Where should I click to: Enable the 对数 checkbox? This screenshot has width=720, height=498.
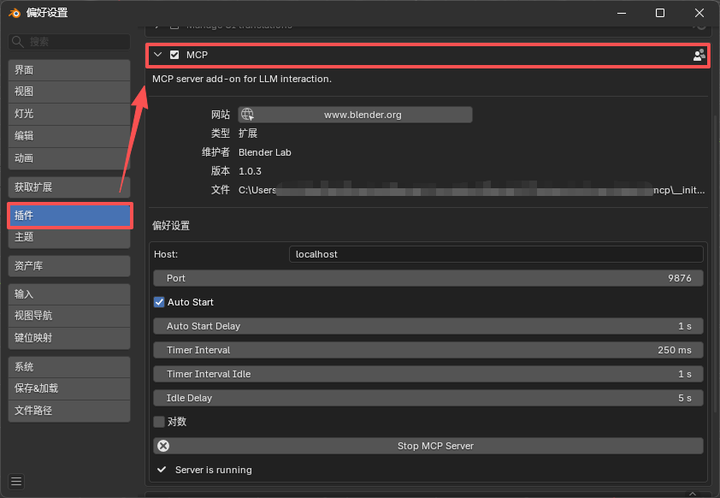point(159,422)
